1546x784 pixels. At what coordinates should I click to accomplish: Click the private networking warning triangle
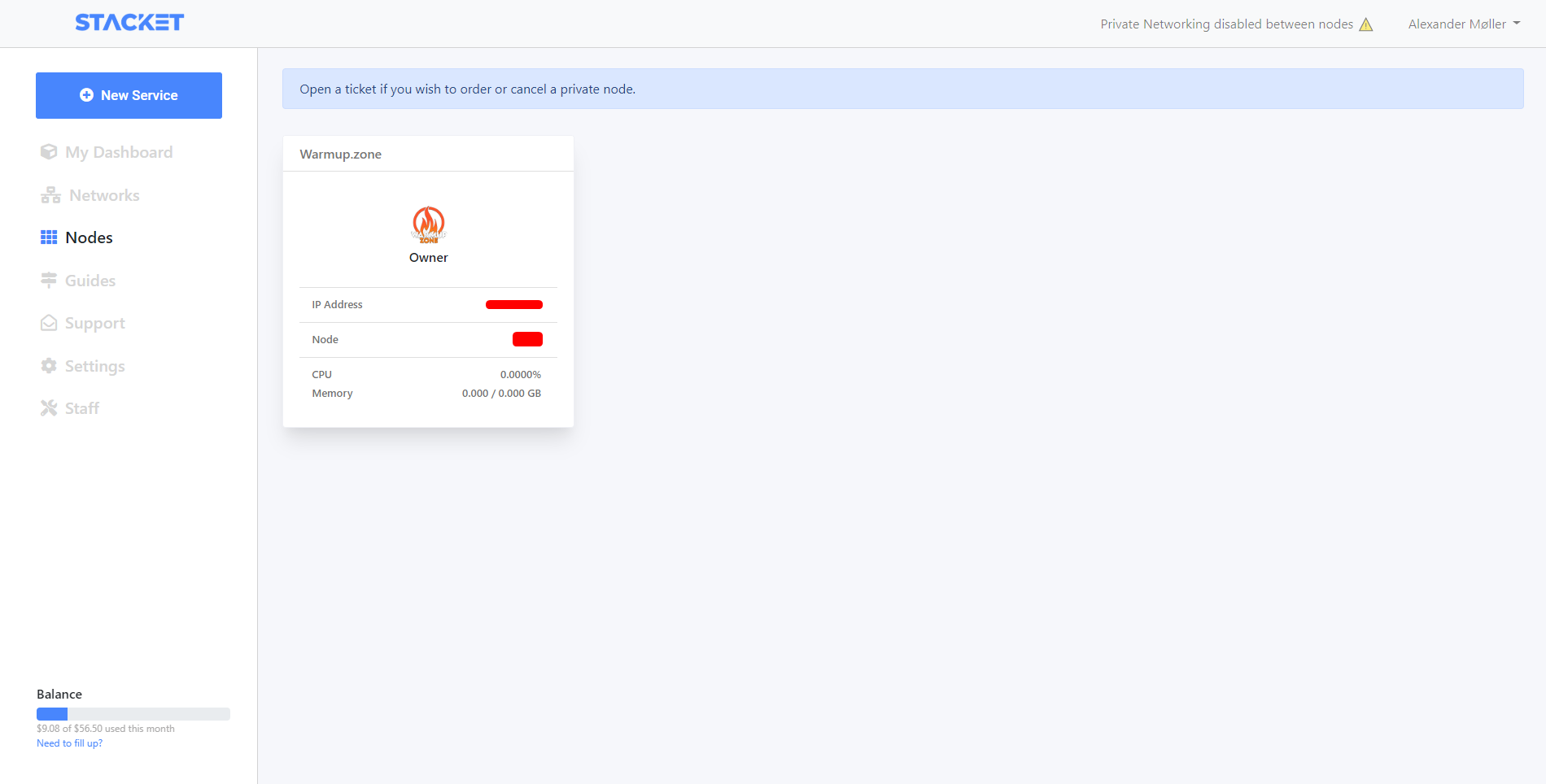1366,24
